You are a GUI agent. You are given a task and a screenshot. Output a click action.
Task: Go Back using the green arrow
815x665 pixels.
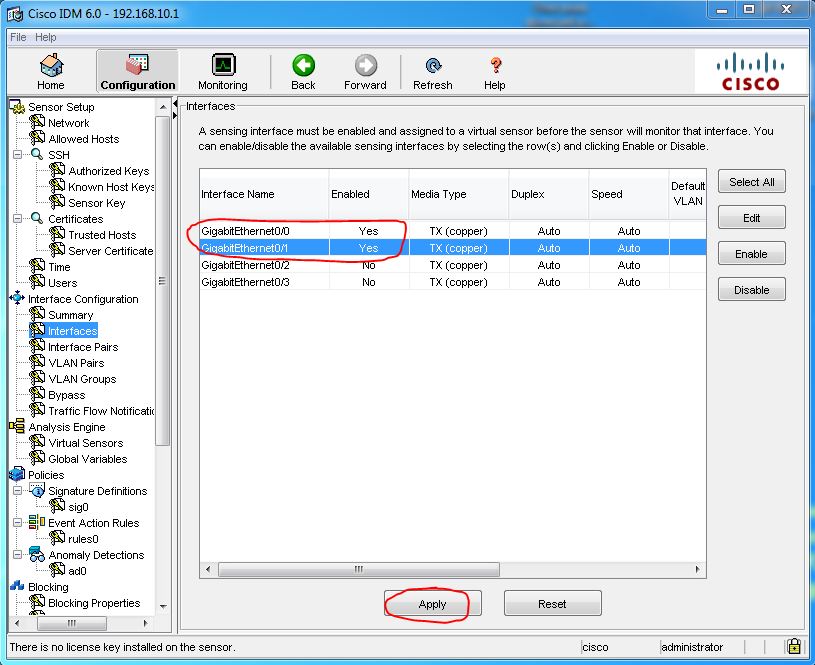[303, 66]
